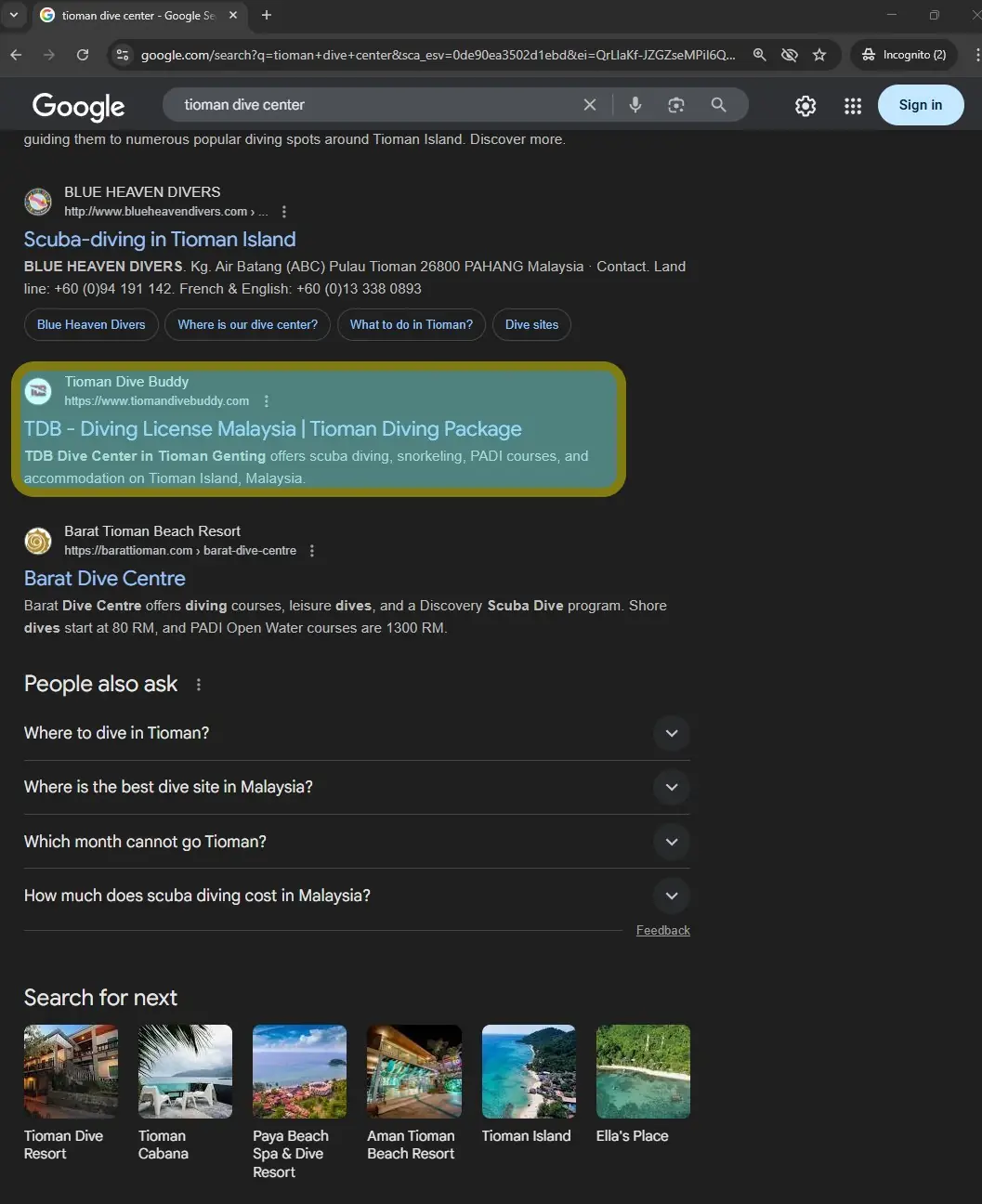Click the browser back arrow

[x=16, y=55]
